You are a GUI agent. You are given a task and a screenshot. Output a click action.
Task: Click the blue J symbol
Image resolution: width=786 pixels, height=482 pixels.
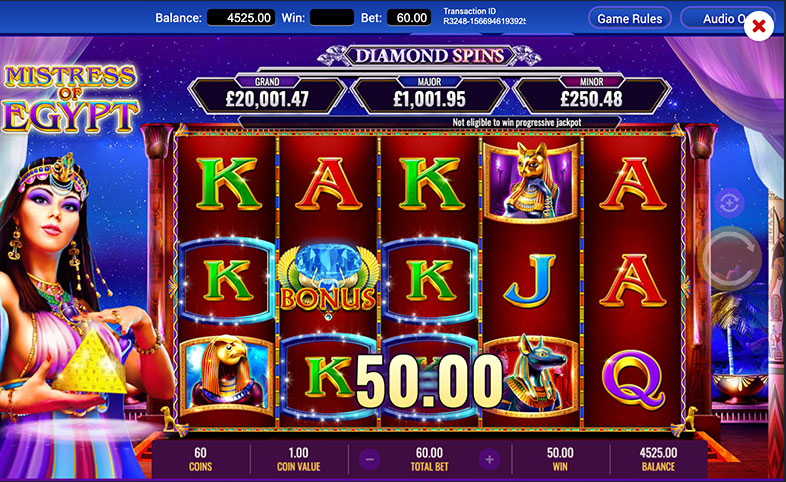coord(530,281)
